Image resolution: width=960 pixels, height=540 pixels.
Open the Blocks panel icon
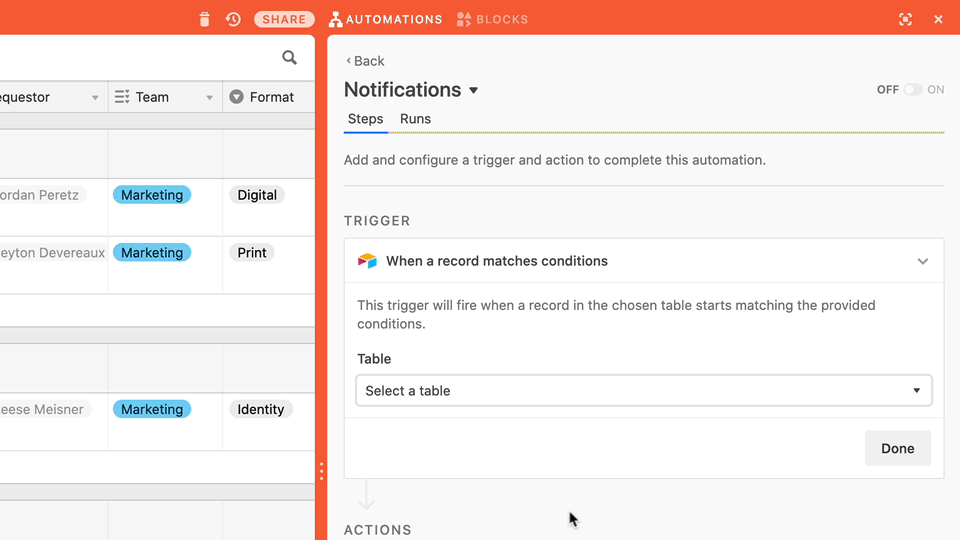pos(463,19)
